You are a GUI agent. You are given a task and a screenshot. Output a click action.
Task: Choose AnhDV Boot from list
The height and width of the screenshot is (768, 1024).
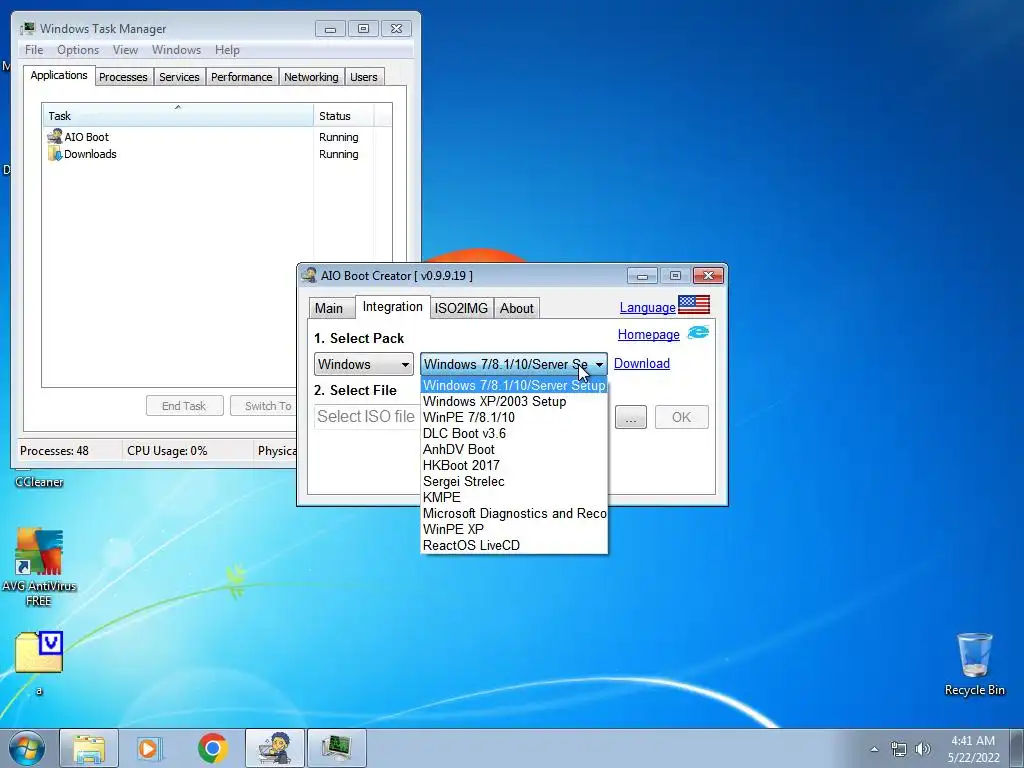click(514, 449)
